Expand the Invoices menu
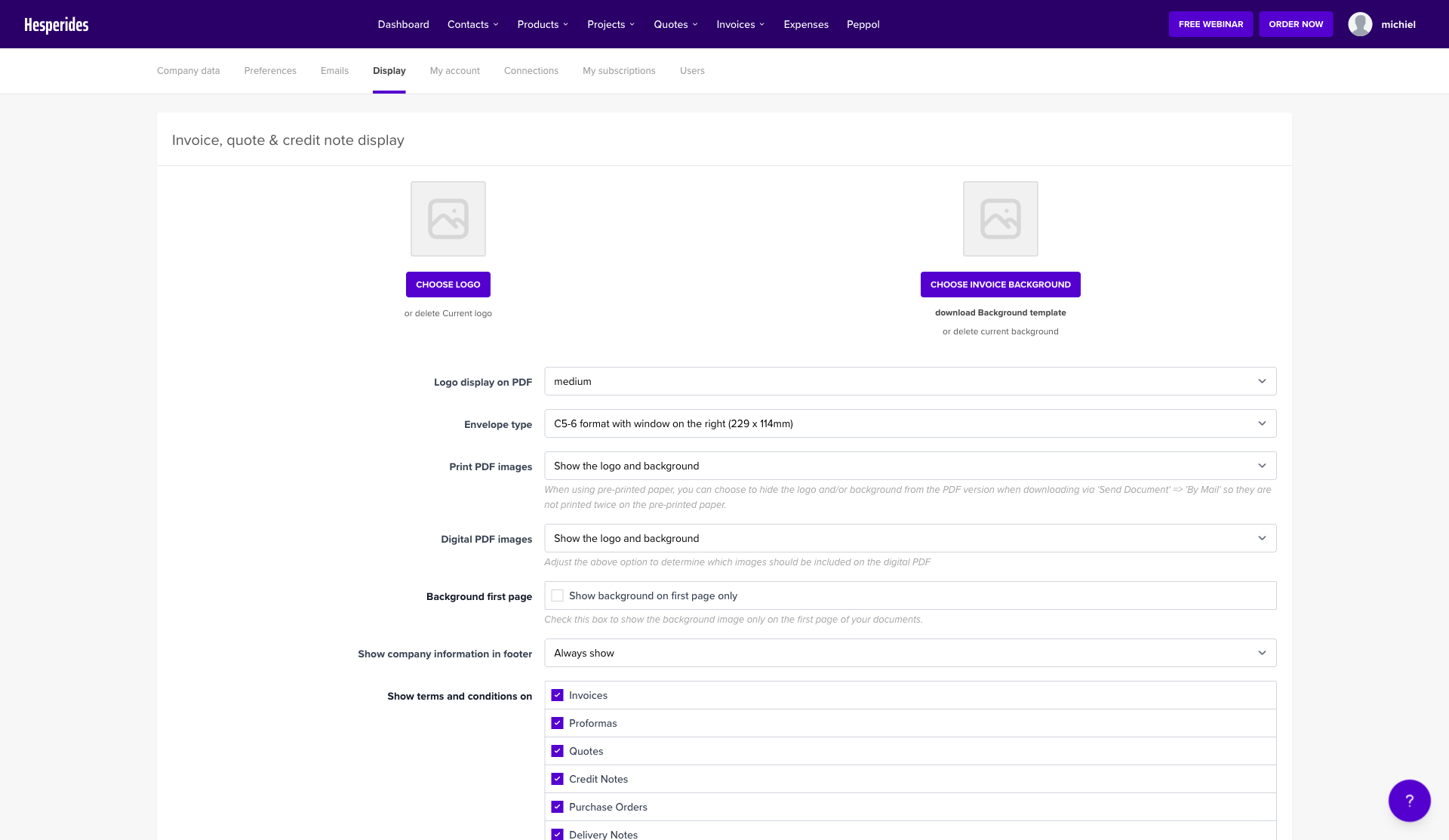 741,24
